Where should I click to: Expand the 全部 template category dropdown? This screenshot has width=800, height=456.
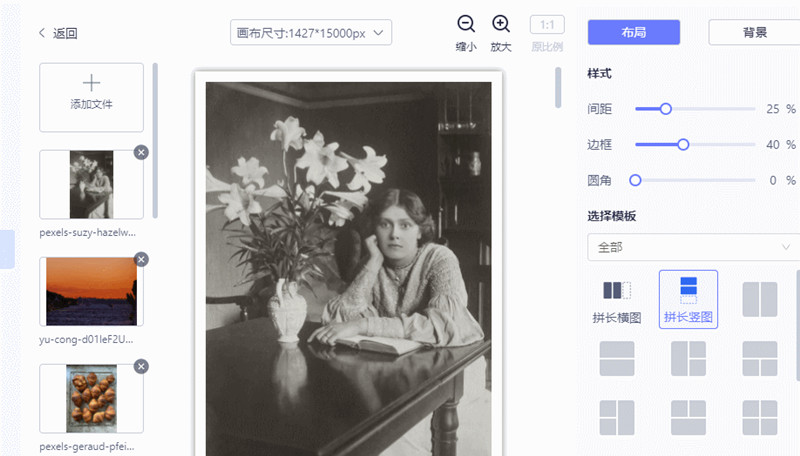pos(692,247)
